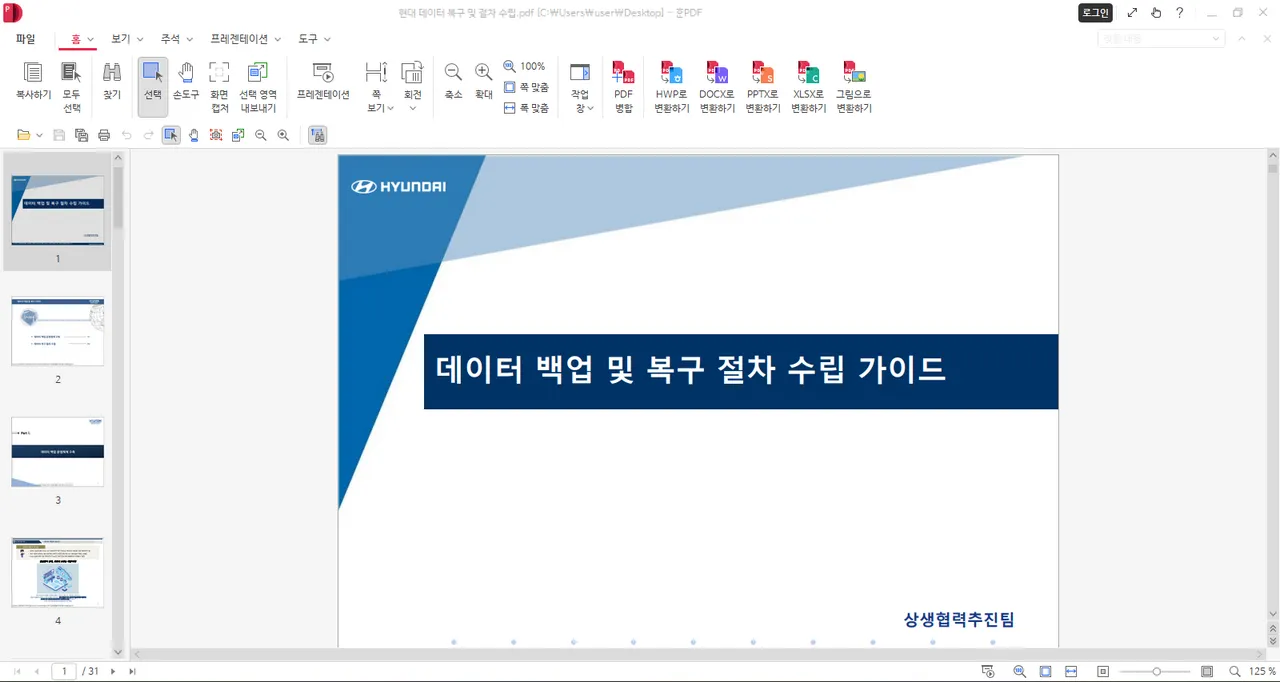Go to last page arrow in status bar

click(132, 671)
